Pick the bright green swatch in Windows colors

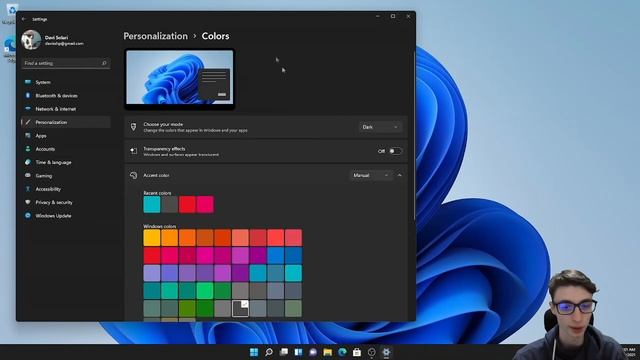pyautogui.click(x=205, y=291)
